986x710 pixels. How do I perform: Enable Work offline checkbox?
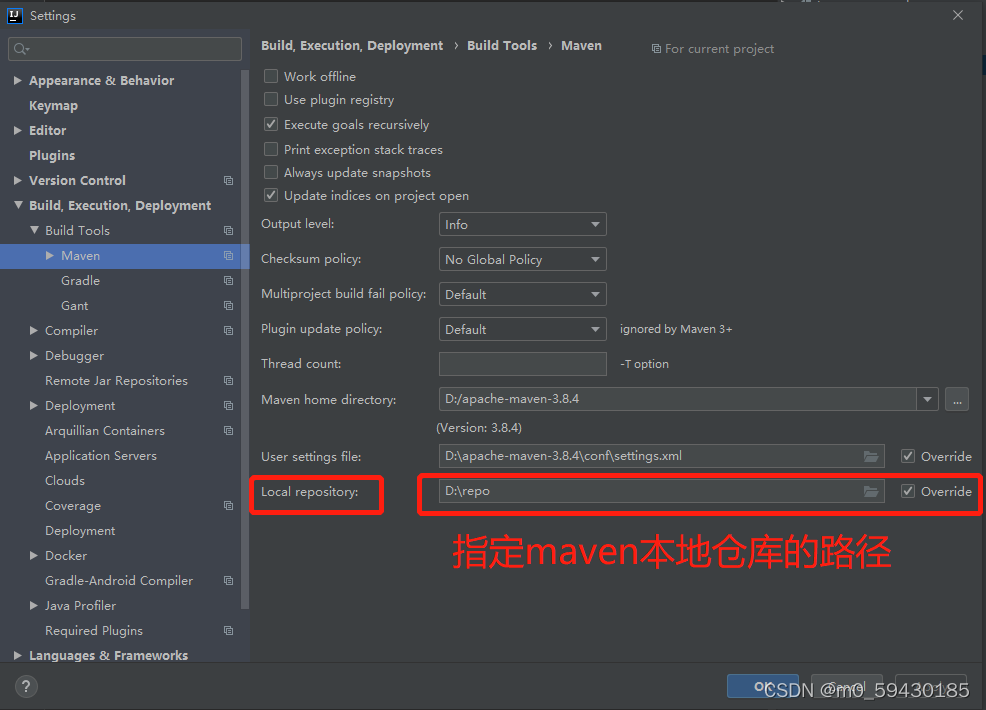click(x=271, y=76)
